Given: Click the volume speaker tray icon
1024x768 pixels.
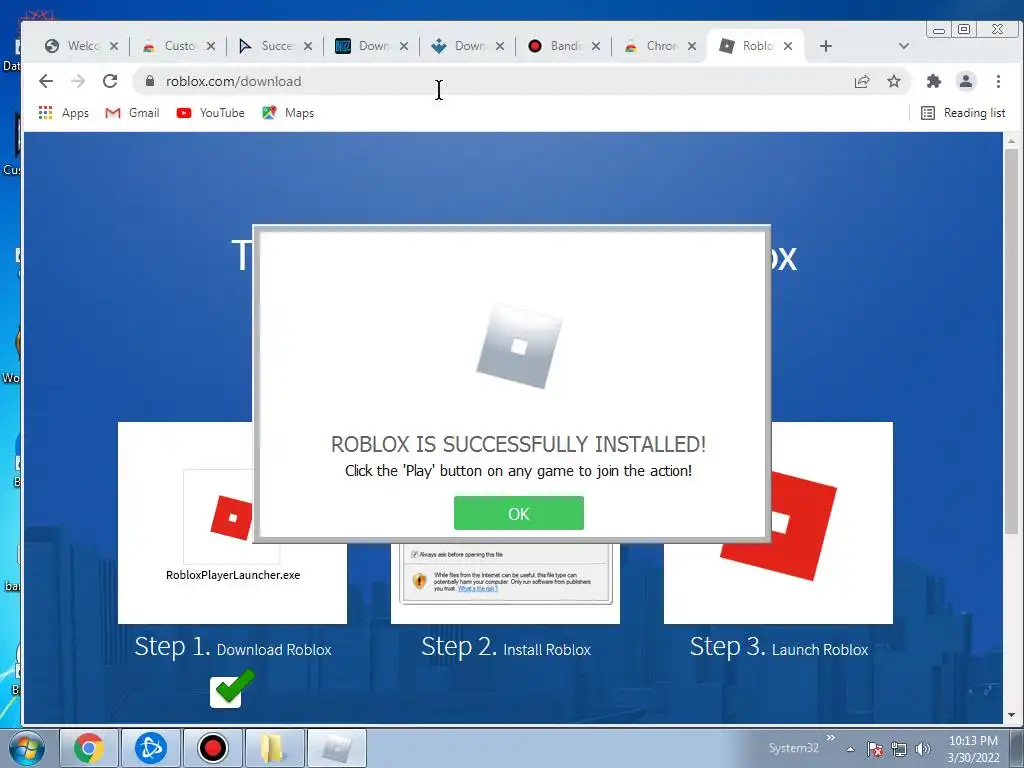Looking at the screenshot, I should 923,749.
